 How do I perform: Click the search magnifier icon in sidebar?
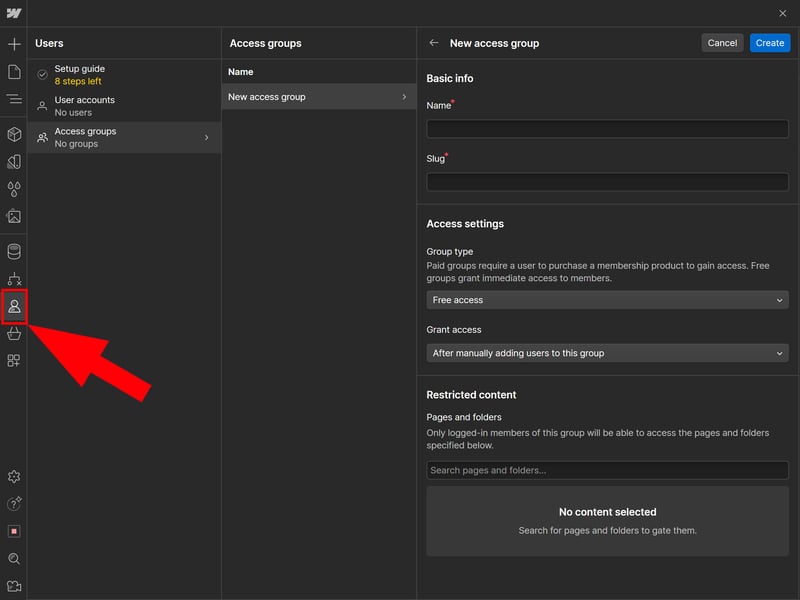14,559
